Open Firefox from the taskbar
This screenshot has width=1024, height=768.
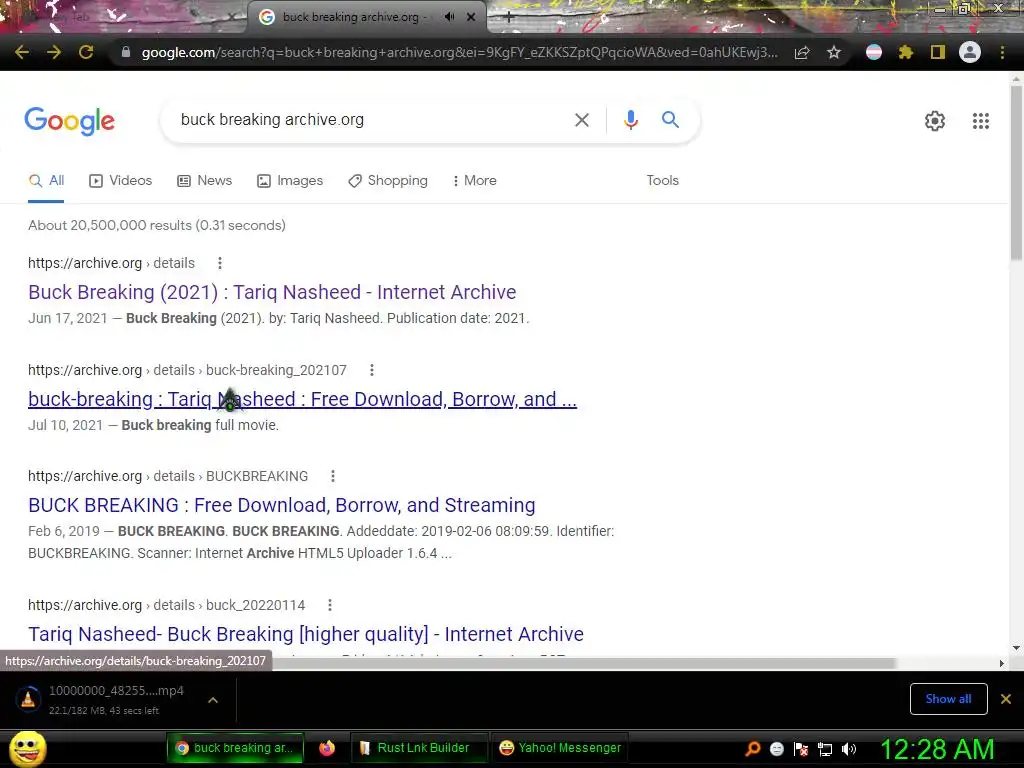coord(327,748)
